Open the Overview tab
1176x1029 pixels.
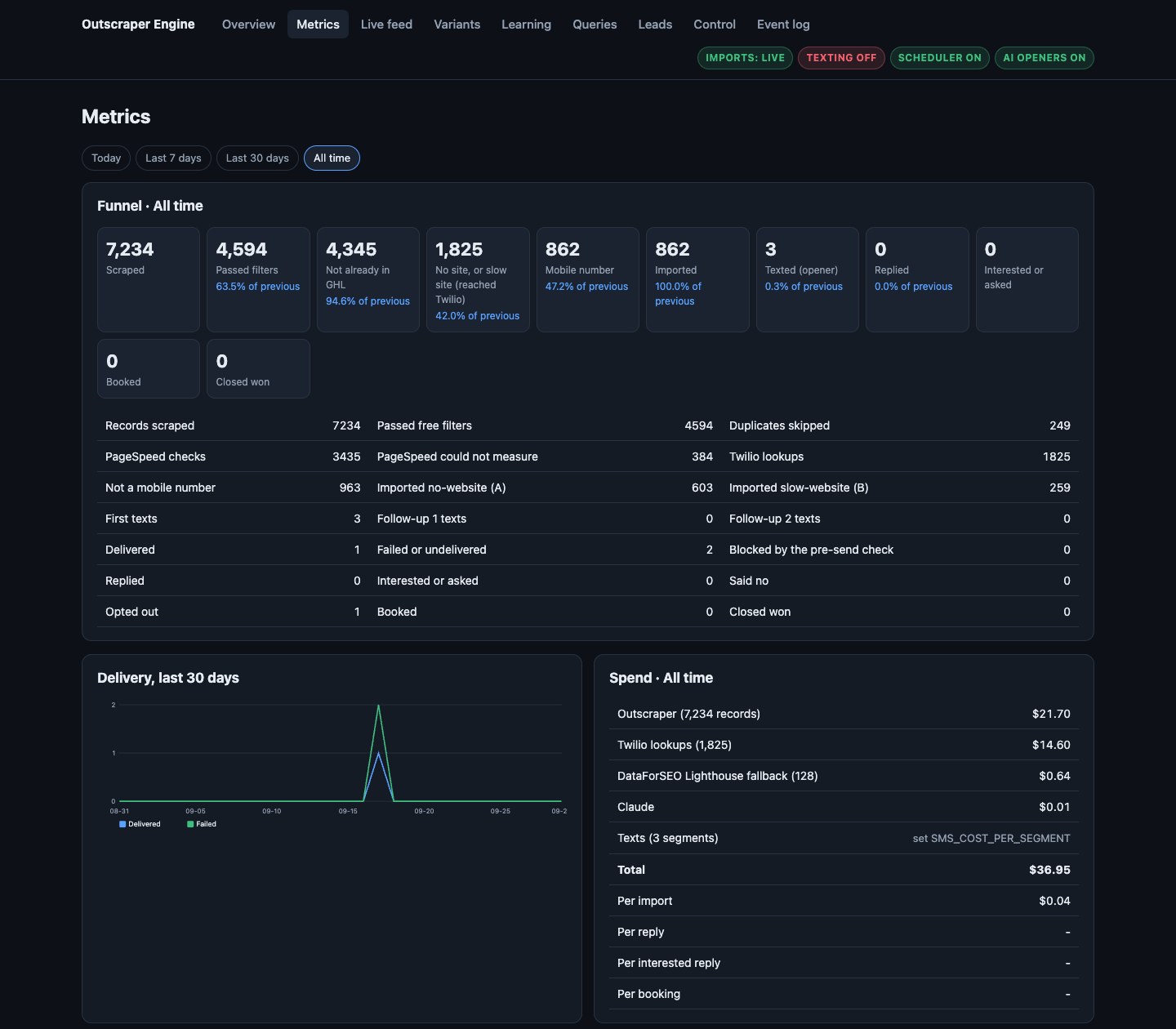(248, 24)
